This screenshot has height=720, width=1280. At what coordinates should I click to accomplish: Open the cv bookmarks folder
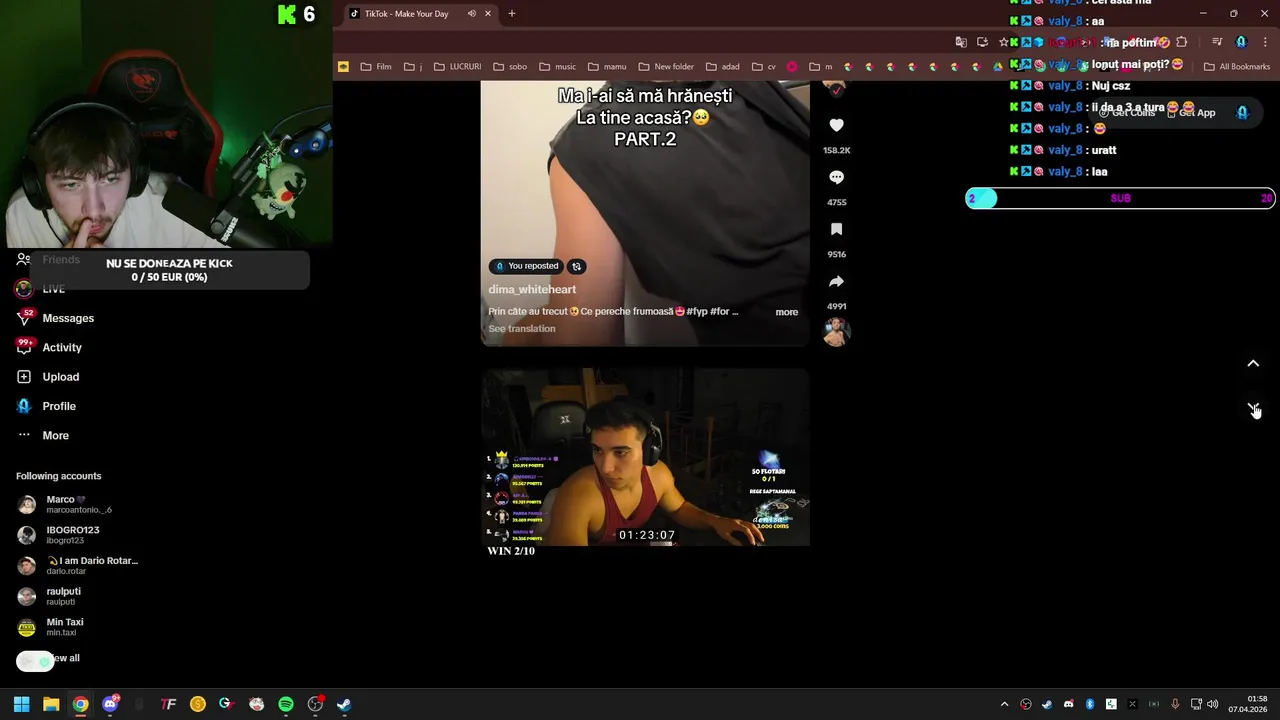pos(764,67)
